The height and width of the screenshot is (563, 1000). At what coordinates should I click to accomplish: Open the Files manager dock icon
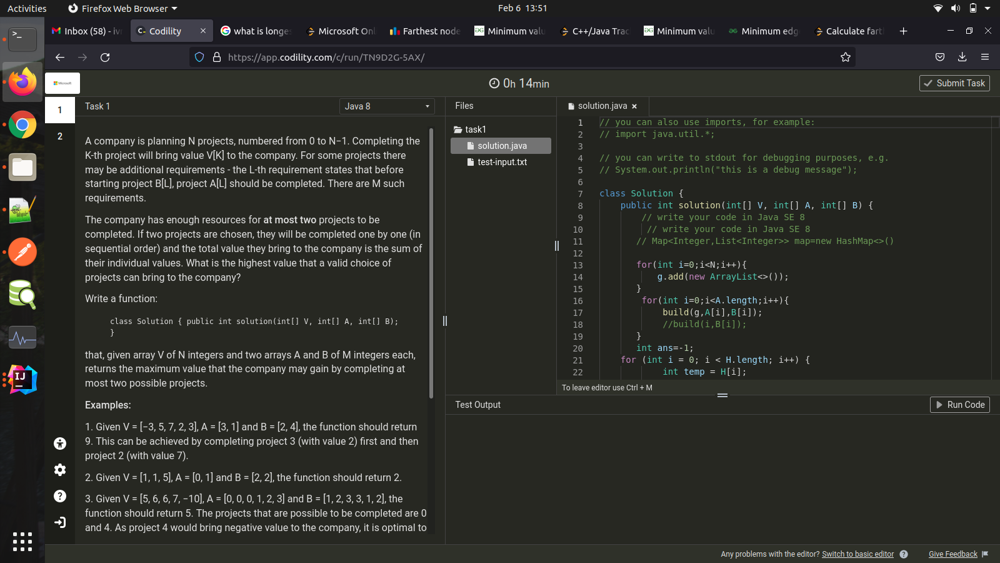[x=22, y=167]
